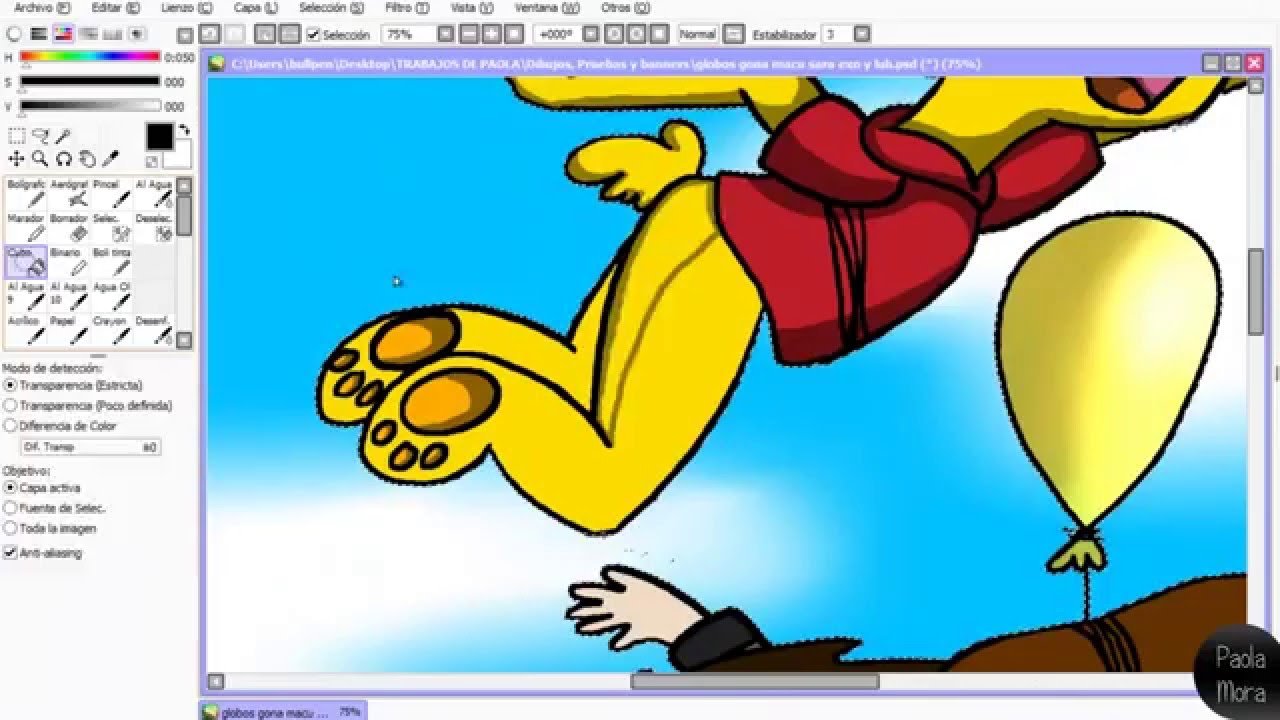The image size is (1280, 720).
Task: Select the lasso tool
Action: point(40,136)
